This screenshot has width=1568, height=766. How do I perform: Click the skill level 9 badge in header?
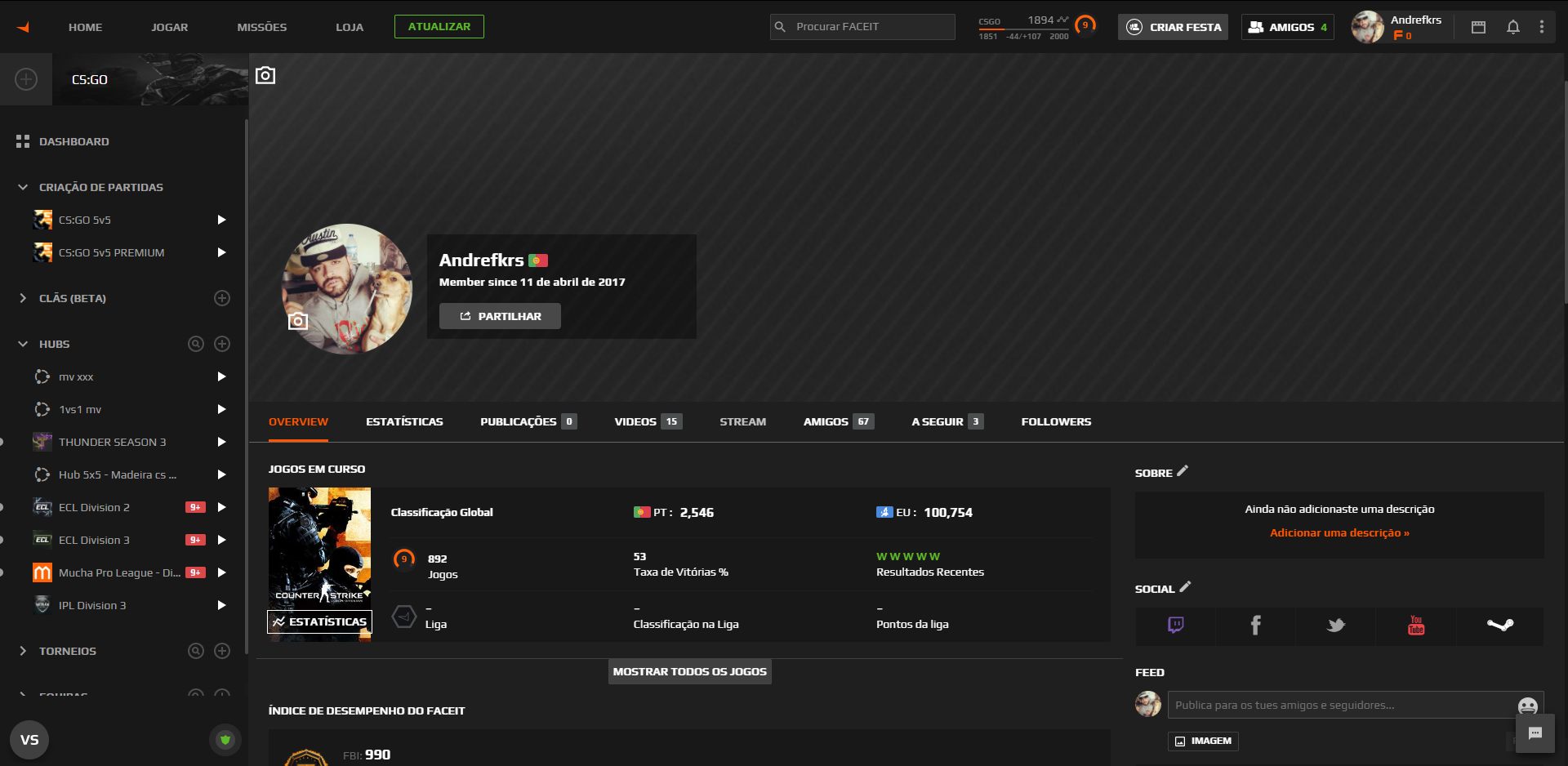click(x=1085, y=26)
